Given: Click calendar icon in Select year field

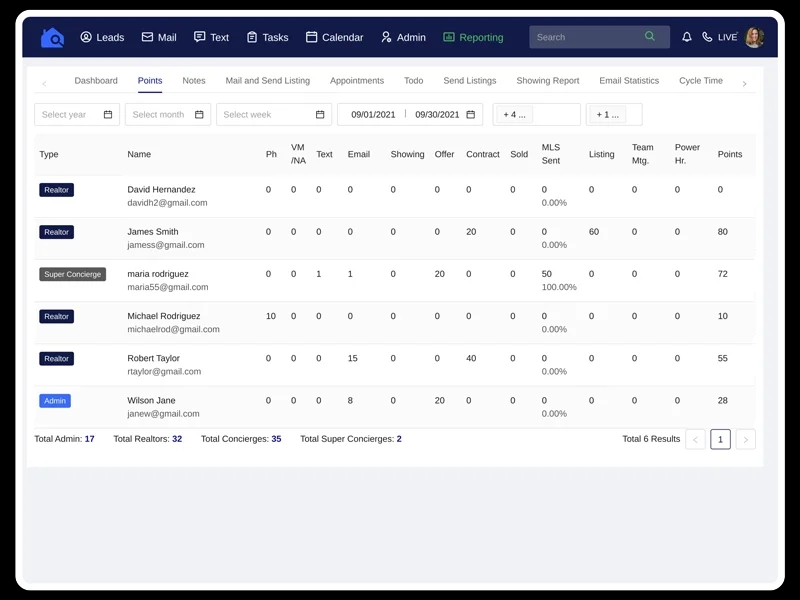Looking at the screenshot, I should pyautogui.click(x=108, y=114).
